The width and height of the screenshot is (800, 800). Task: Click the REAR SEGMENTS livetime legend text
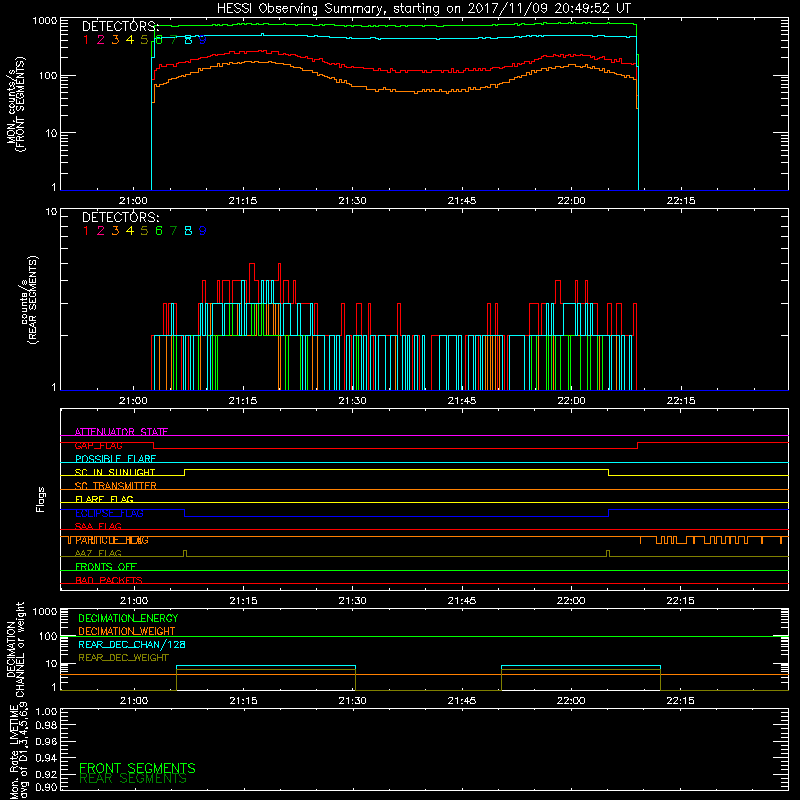(x=133, y=779)
